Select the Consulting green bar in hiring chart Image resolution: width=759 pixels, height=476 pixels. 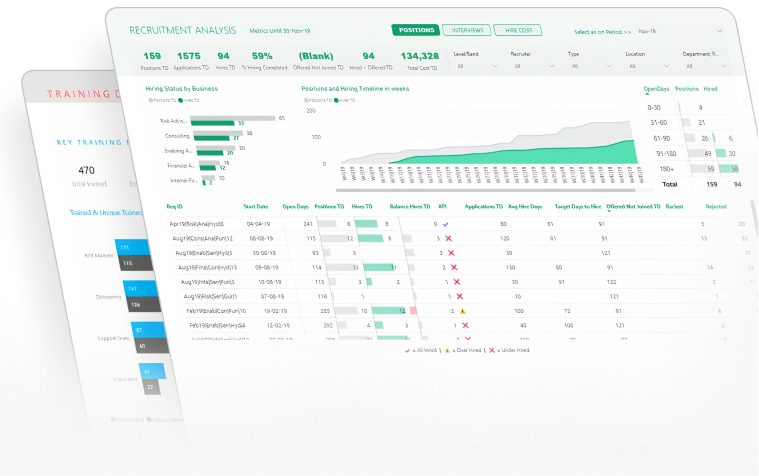click(x=212, y=138)
